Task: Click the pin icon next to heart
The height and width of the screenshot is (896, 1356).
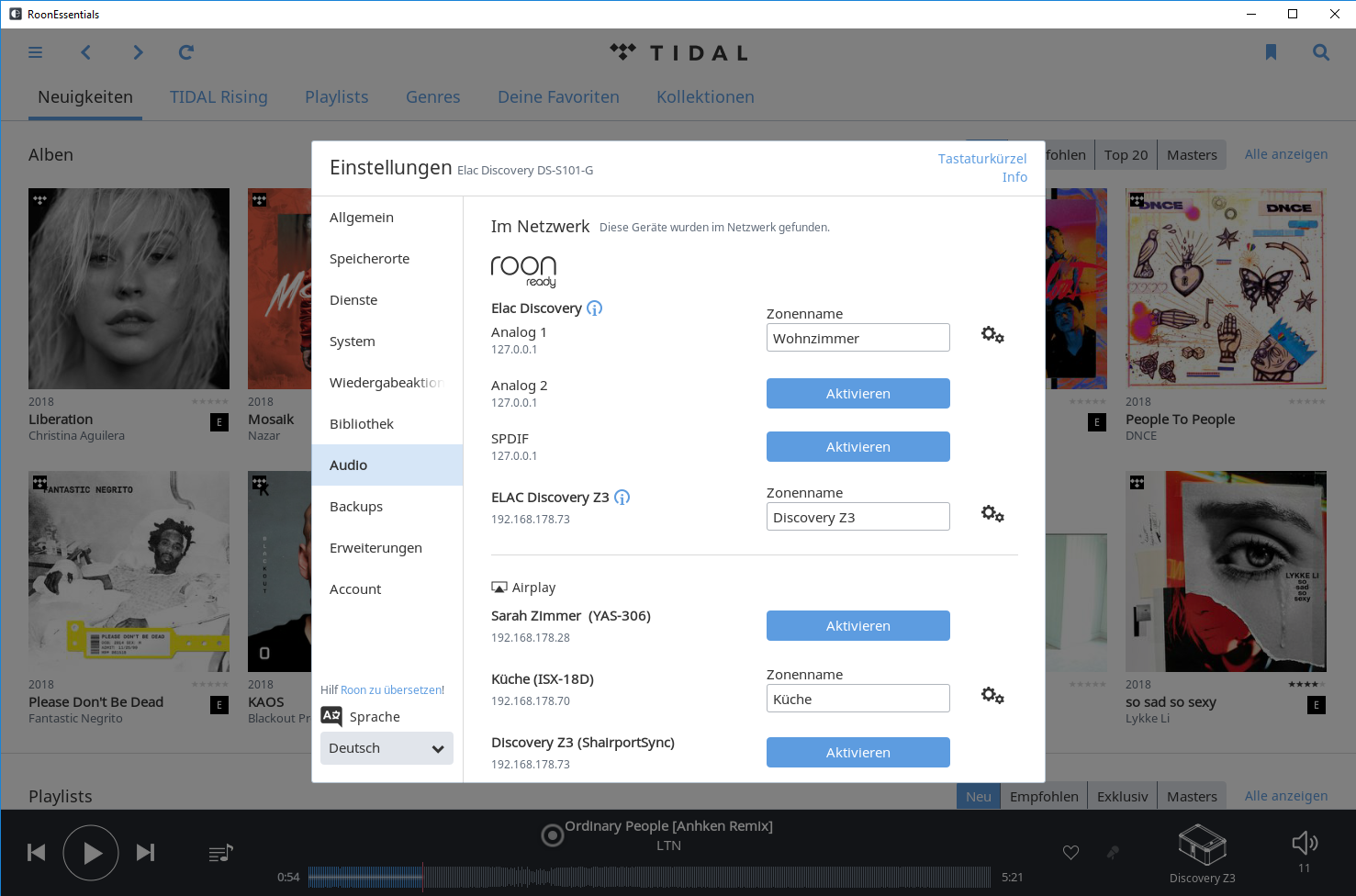Action: [1114, 853]
